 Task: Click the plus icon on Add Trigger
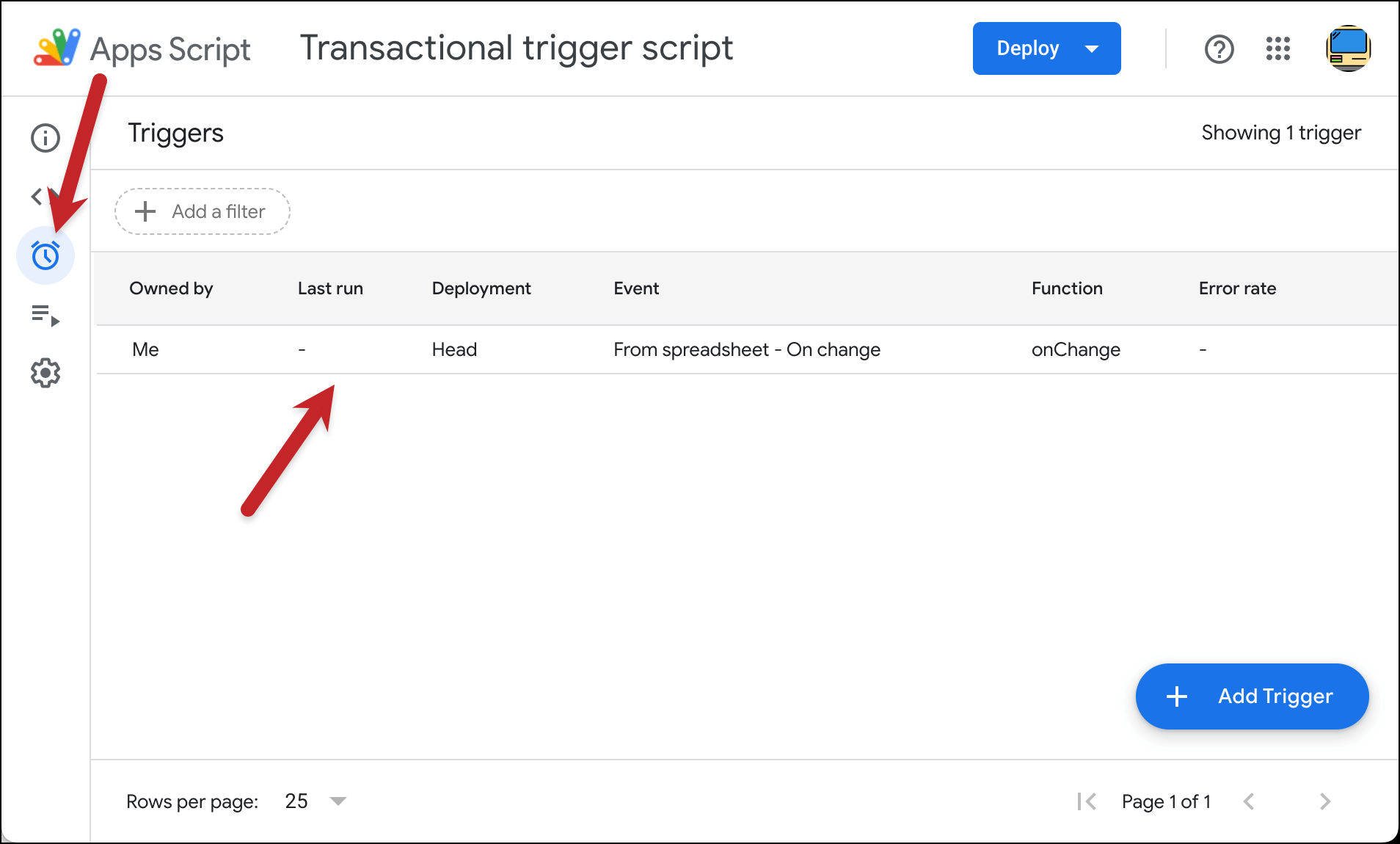point(1177,696)
